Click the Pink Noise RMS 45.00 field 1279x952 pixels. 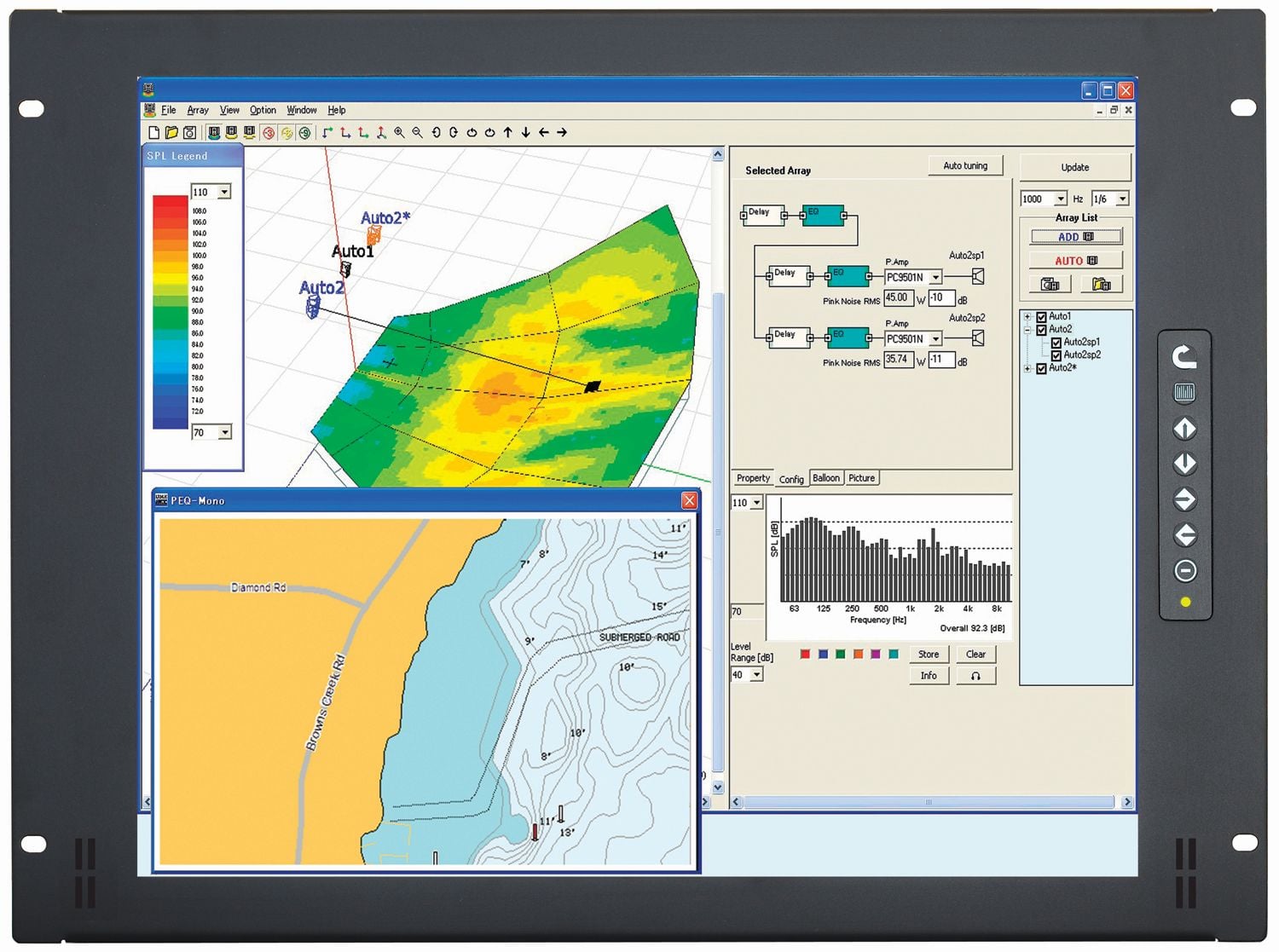click(x=899, y=298)
